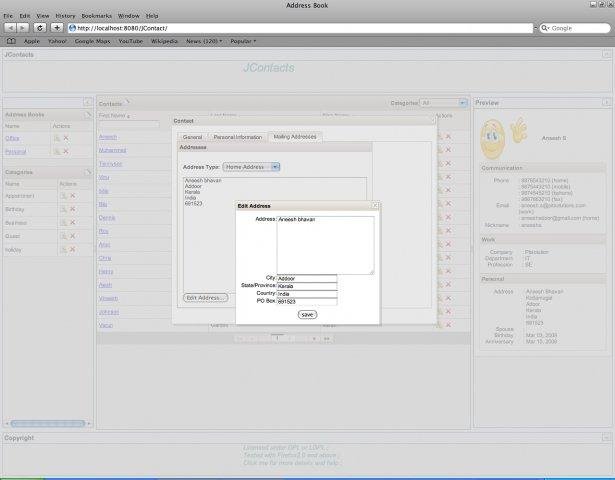The width and height of the screenshot is (615, 480).
Task: Click the save button in Edit Address
Action: click(308, 315)
